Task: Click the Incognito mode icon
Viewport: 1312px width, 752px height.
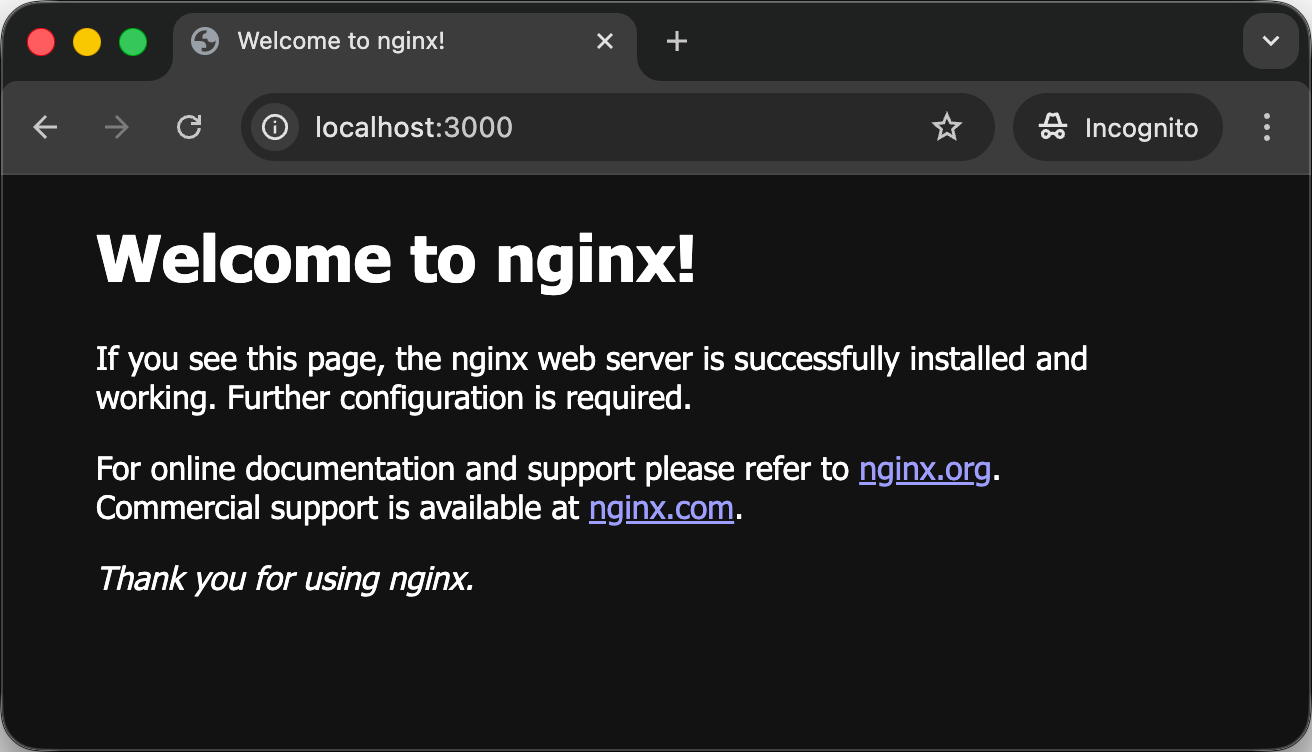Action: pos(1052,127)
